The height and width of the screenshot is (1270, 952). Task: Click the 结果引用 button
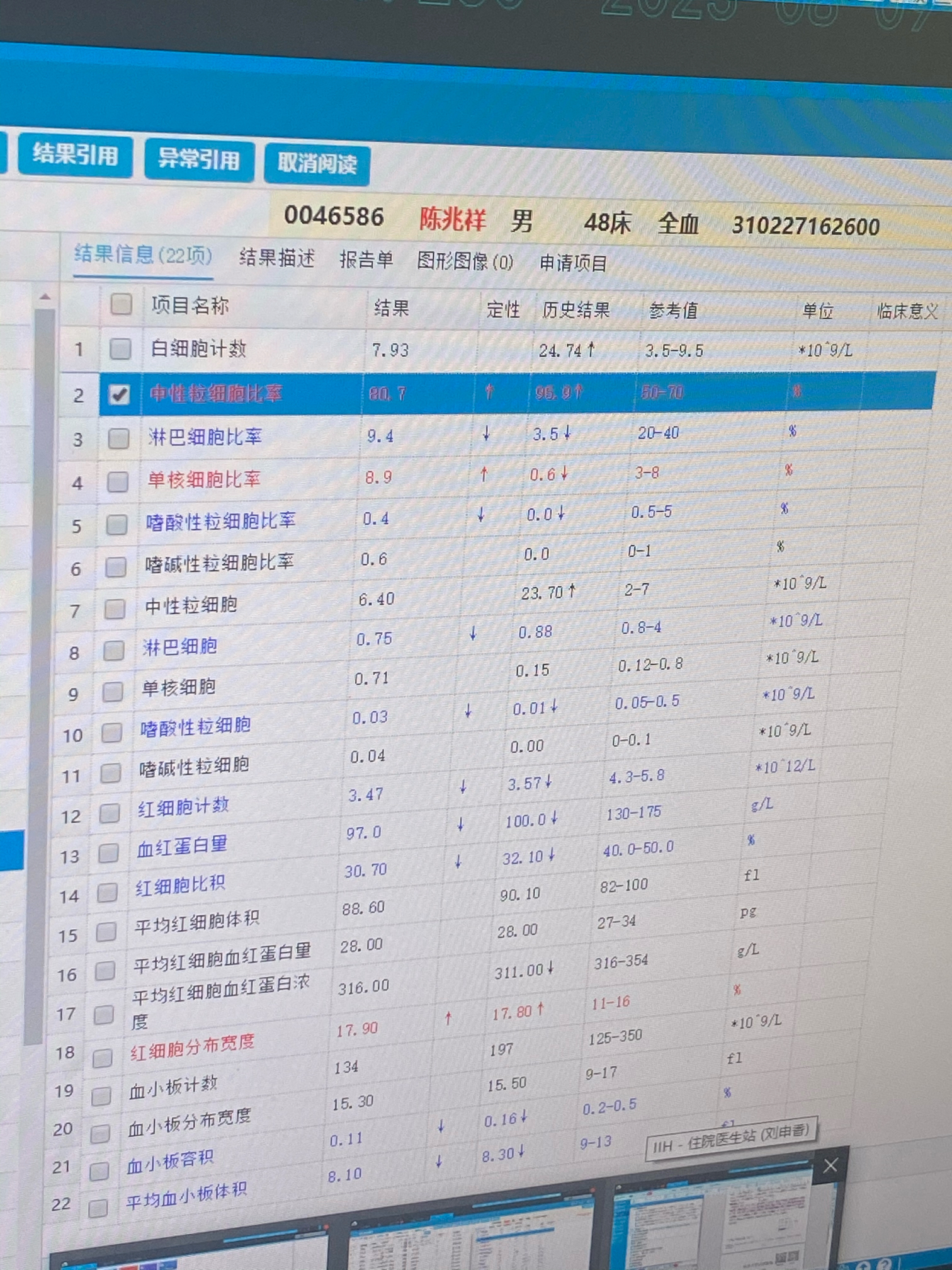click(x=75, y=155)
